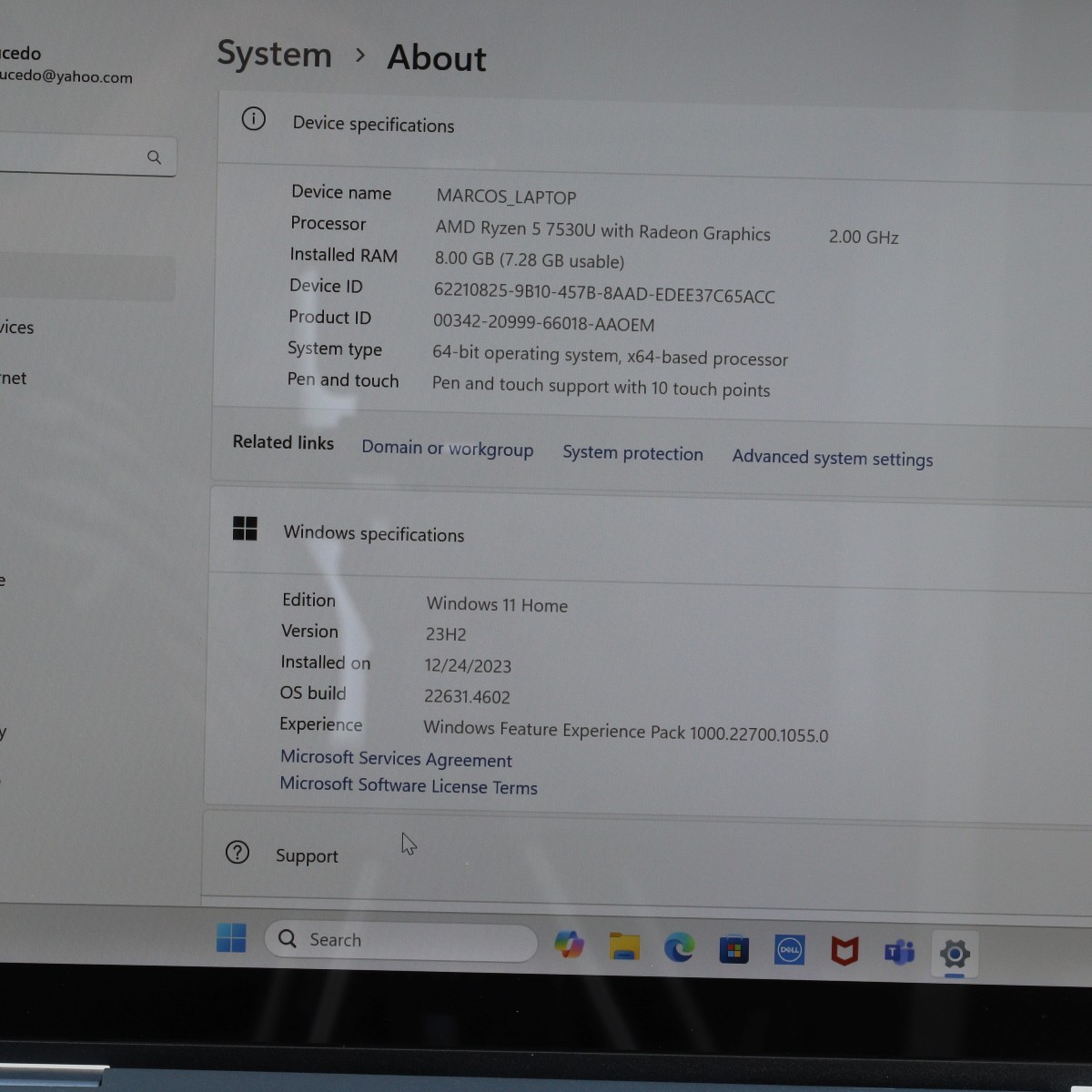This screenshot has height=1092, width=1092.
Task: Select the OS build 22631.4602 value
Action: [467, 696]
